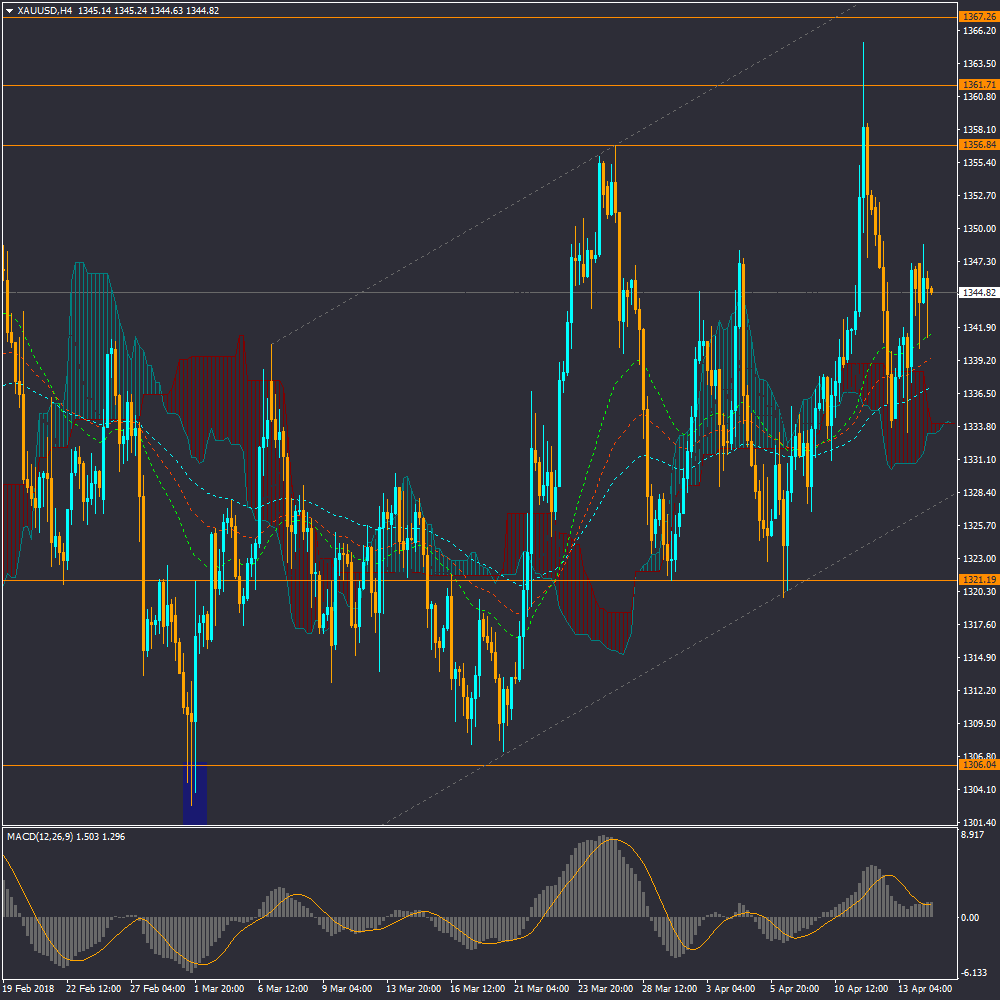
Task: Click the MACD 8.917 scale value
Action: [x=972, y=835]
